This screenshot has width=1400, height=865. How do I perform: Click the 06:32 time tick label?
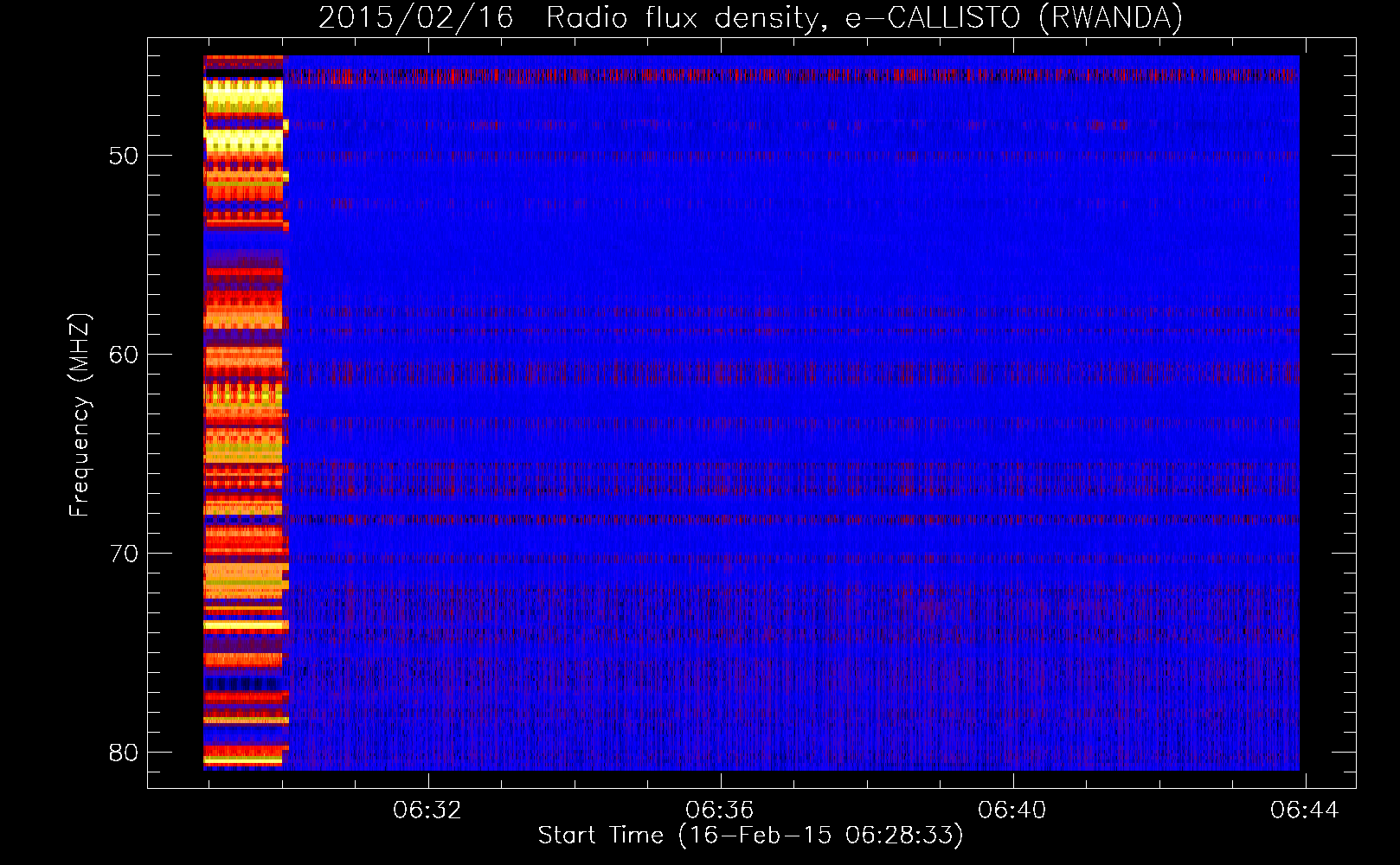(427, 811)
